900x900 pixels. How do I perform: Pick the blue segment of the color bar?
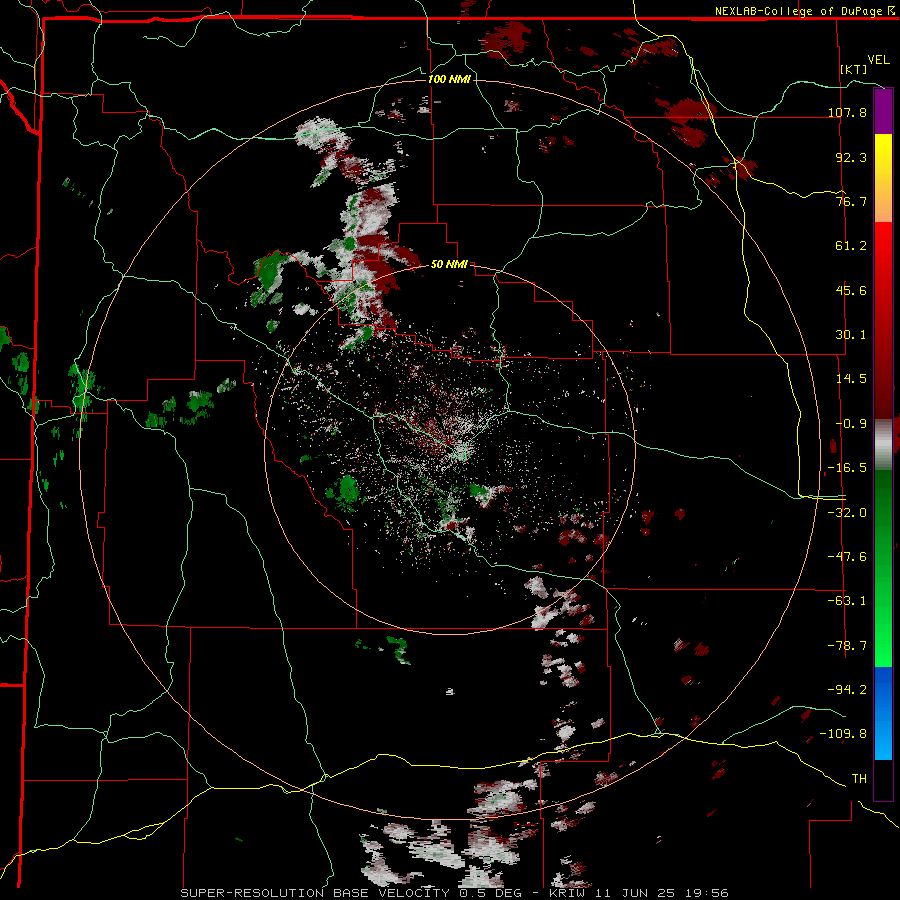point(883,713)
